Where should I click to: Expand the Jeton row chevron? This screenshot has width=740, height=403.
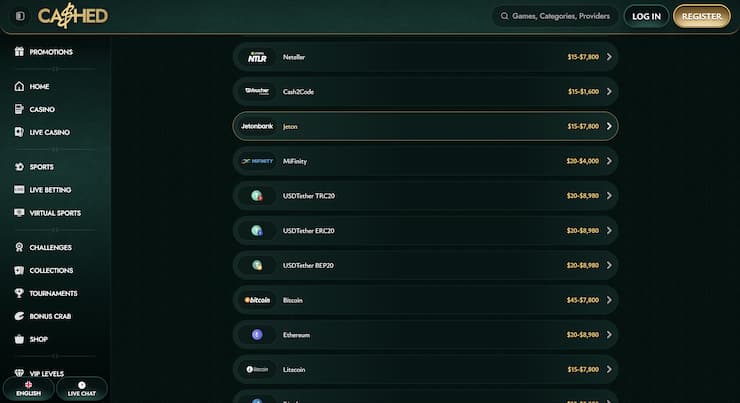coord(609,126)
